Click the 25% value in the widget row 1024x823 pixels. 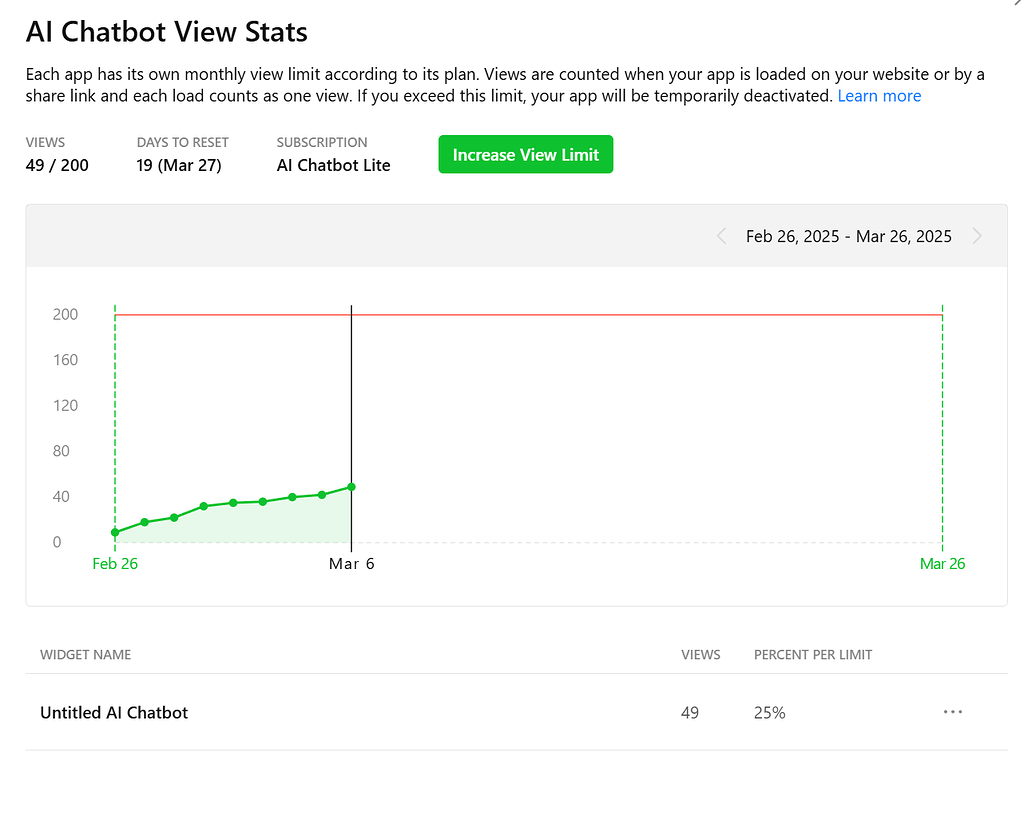tap(769, 713)
